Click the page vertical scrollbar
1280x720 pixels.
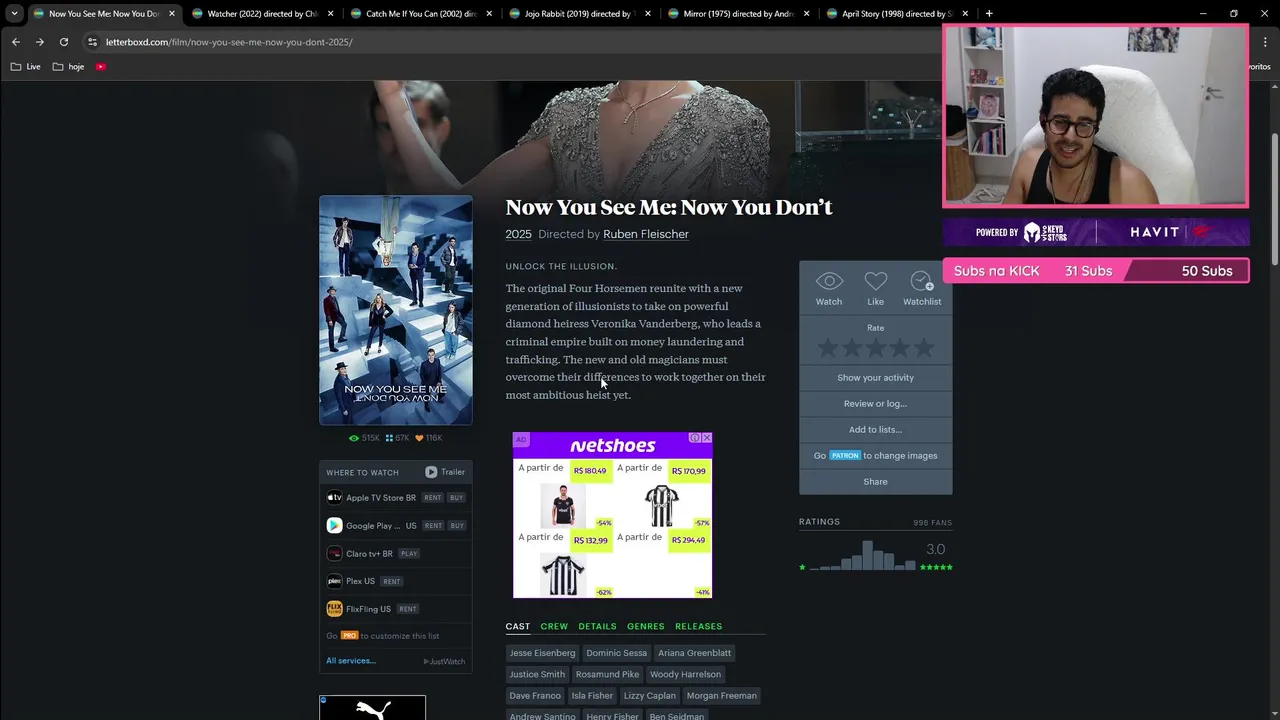coord(1274,200)
